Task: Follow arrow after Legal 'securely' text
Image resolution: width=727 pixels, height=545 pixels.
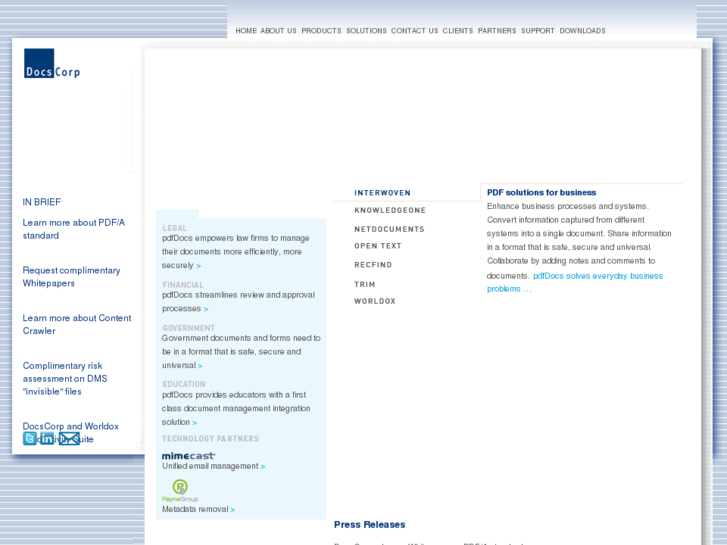Action: pyautogui.click(x=198, y=266)
